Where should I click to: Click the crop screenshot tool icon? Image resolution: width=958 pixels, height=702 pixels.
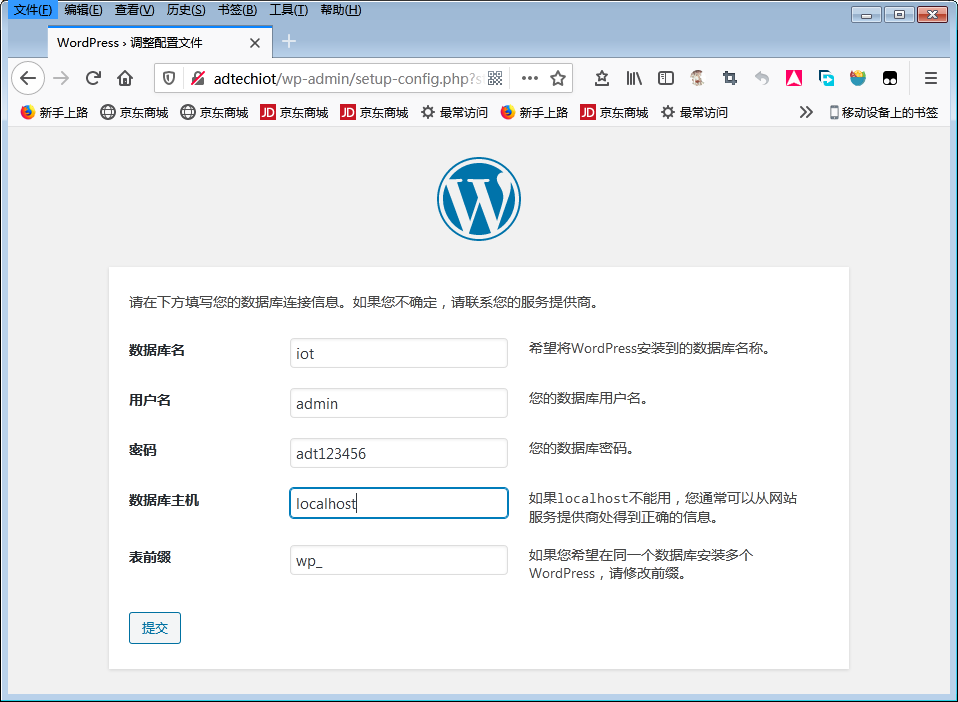pos(730,78)
